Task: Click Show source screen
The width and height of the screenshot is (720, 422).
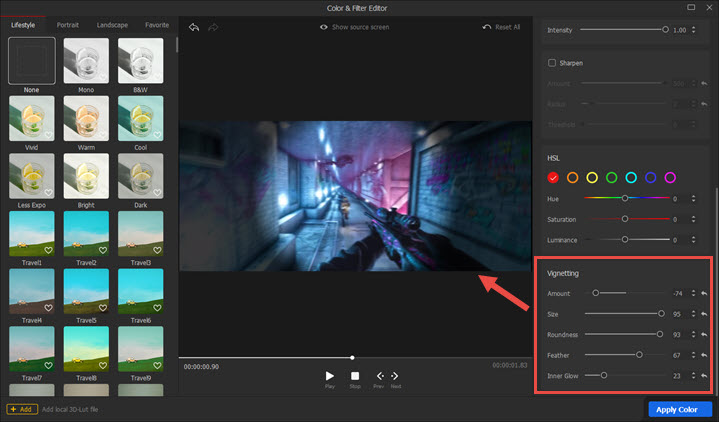Action: click(357, 27)
